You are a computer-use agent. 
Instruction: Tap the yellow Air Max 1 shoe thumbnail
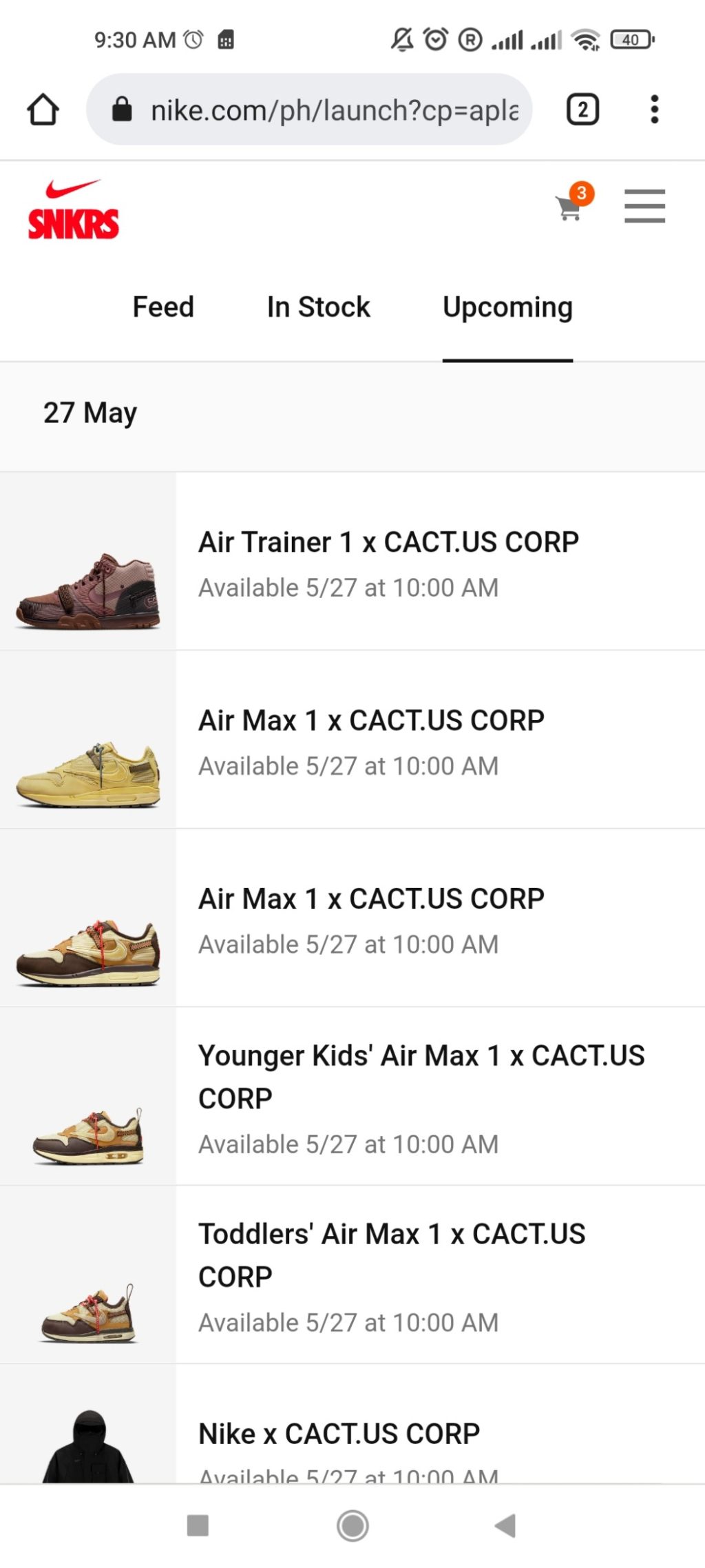[x=88, y=774]
